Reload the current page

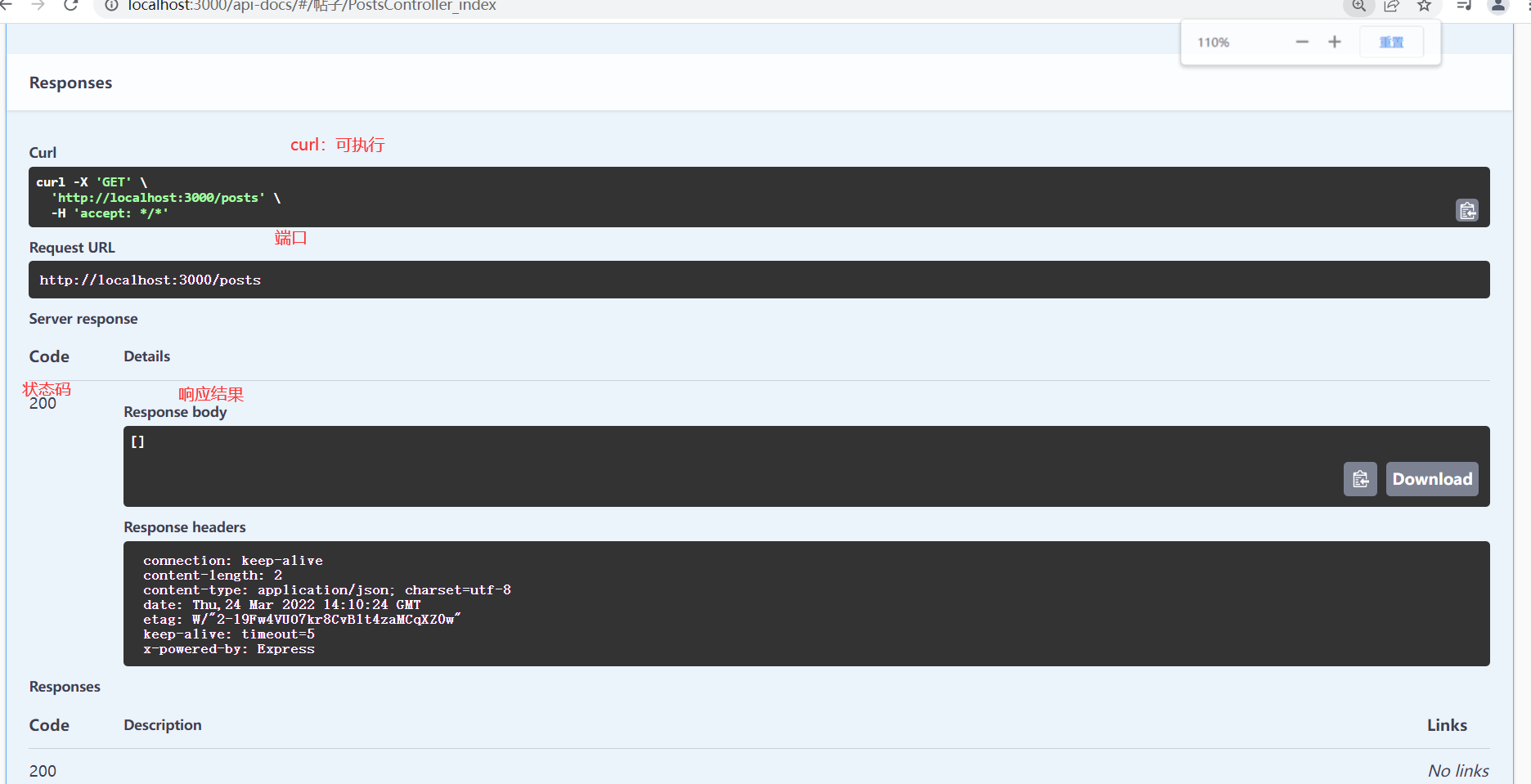(70, 6)
